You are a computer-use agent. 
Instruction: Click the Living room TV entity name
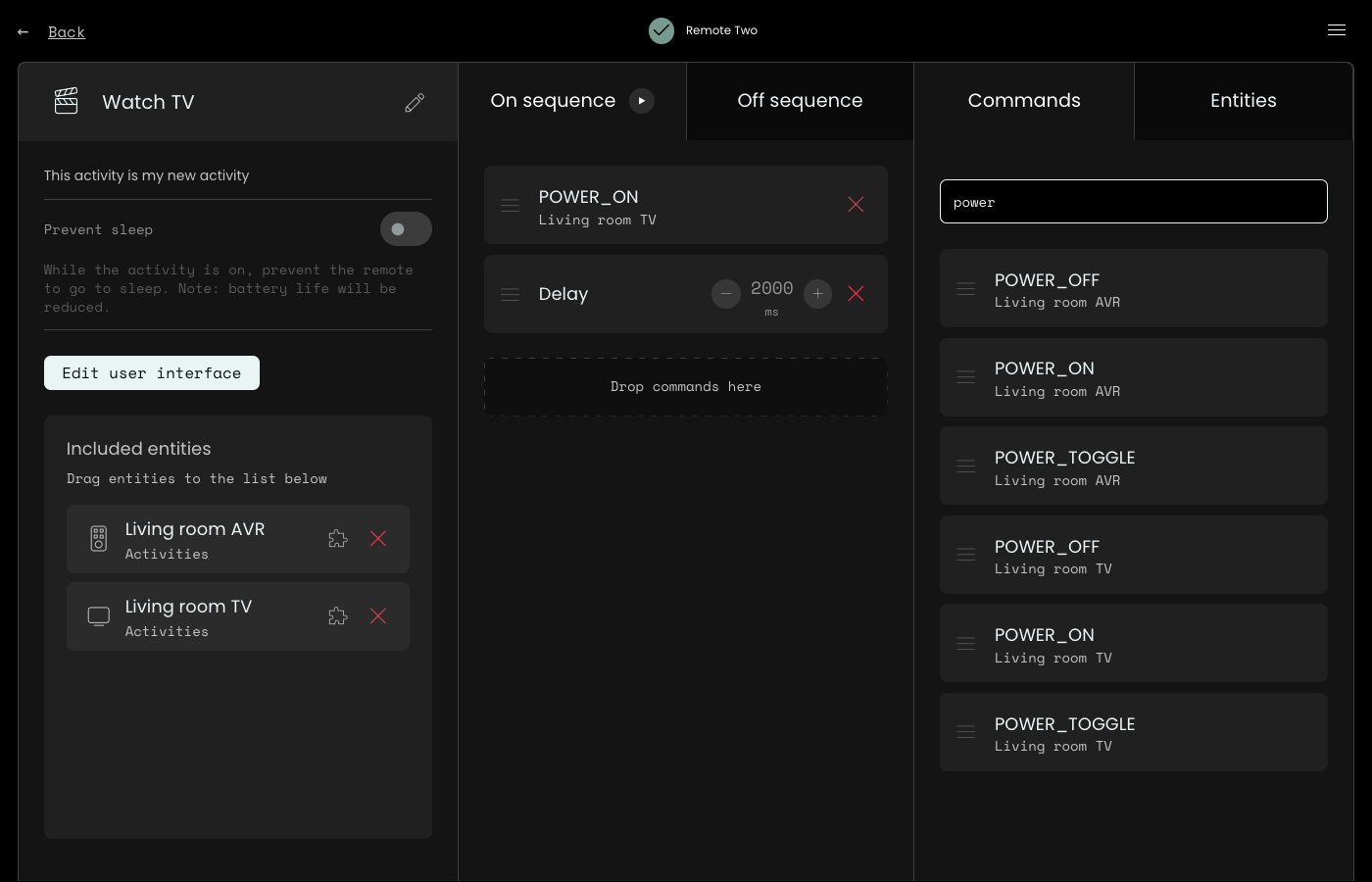pos(188,607)
